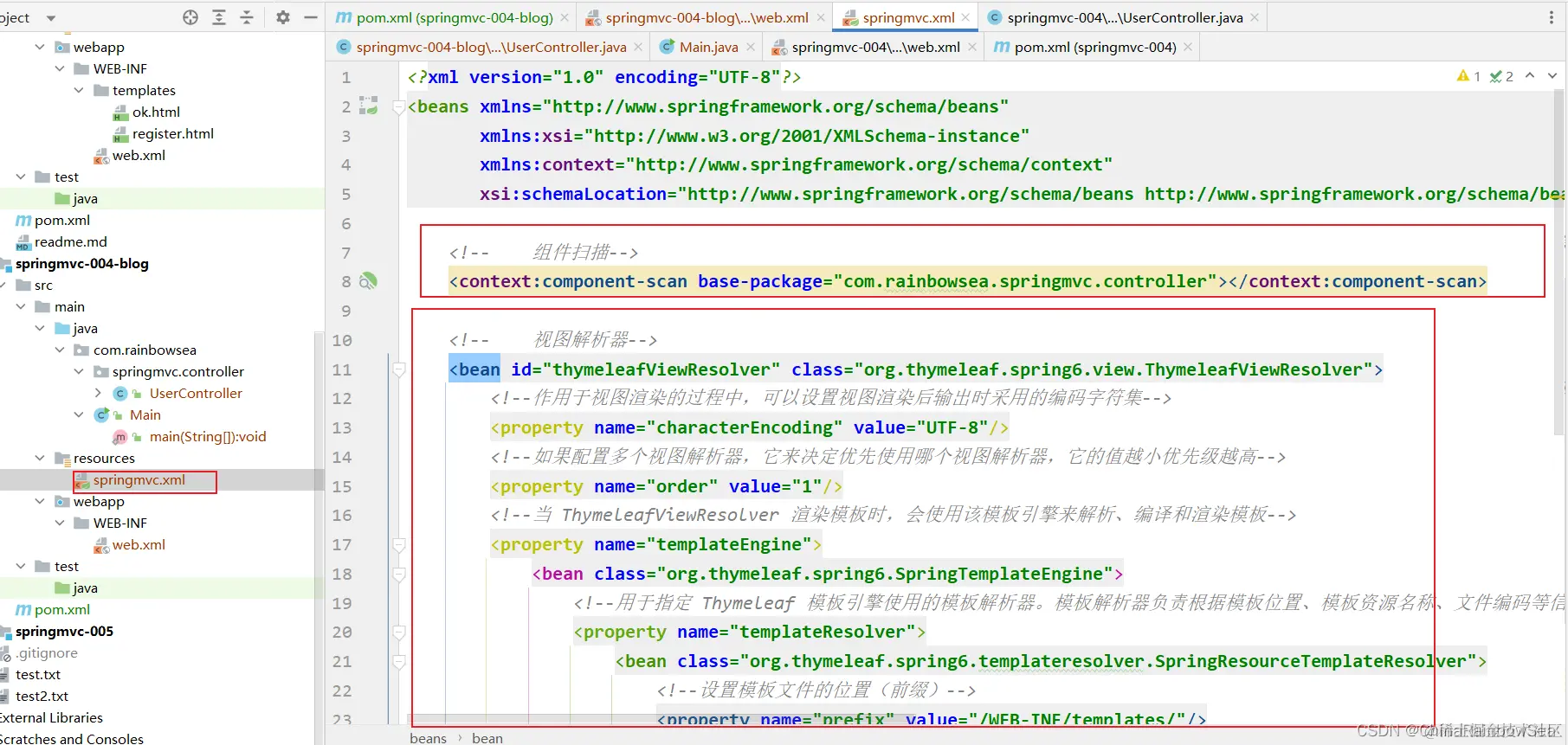Viewport: 1568px width, 745px height.
Task: Fold the SpringTemplateEngine bean at line 18
Action: [399, 574]
